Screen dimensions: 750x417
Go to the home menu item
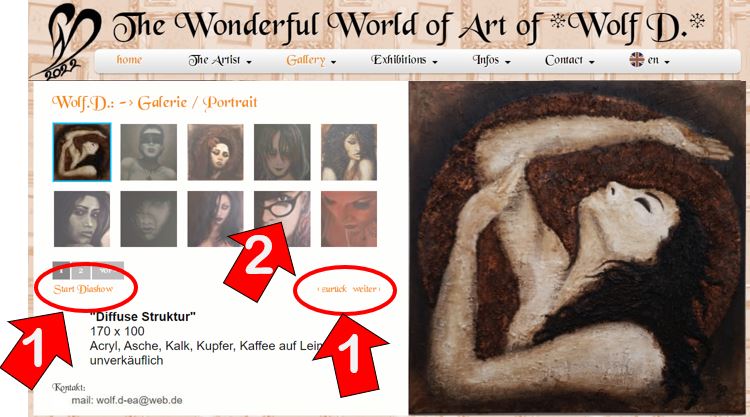coord(129,60)
